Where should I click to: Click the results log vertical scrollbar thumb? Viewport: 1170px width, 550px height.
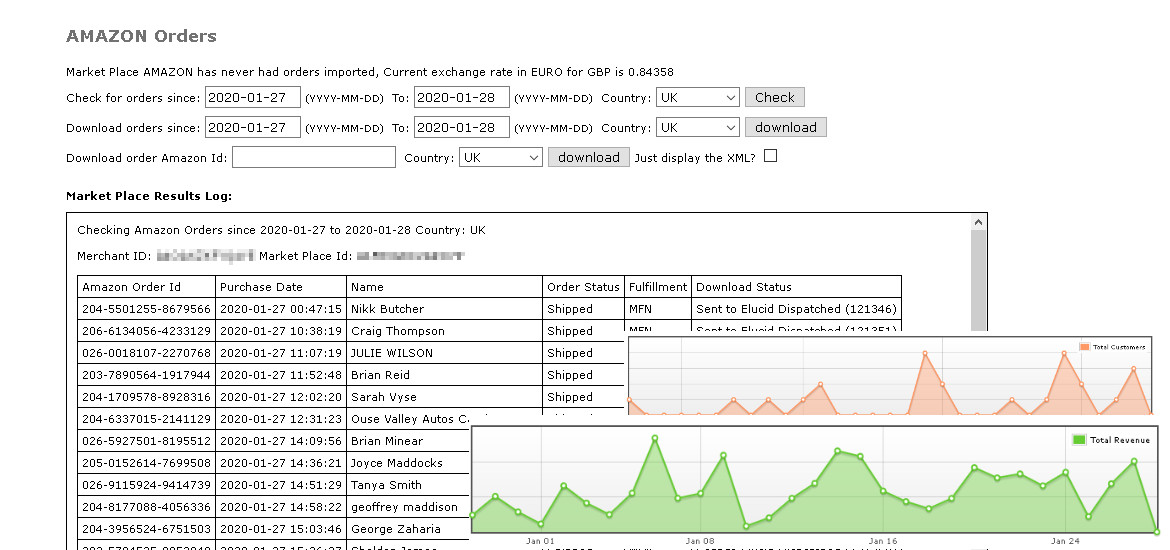(x=978, y=280)
